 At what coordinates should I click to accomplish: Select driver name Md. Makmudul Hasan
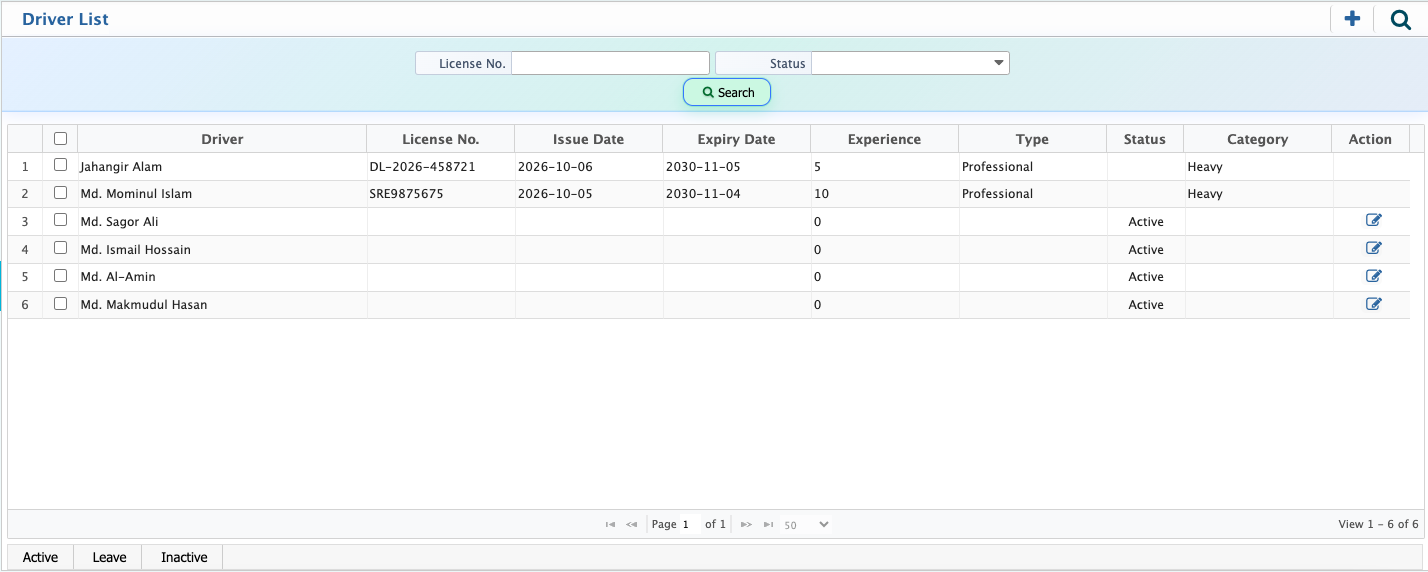coord(144,305)
